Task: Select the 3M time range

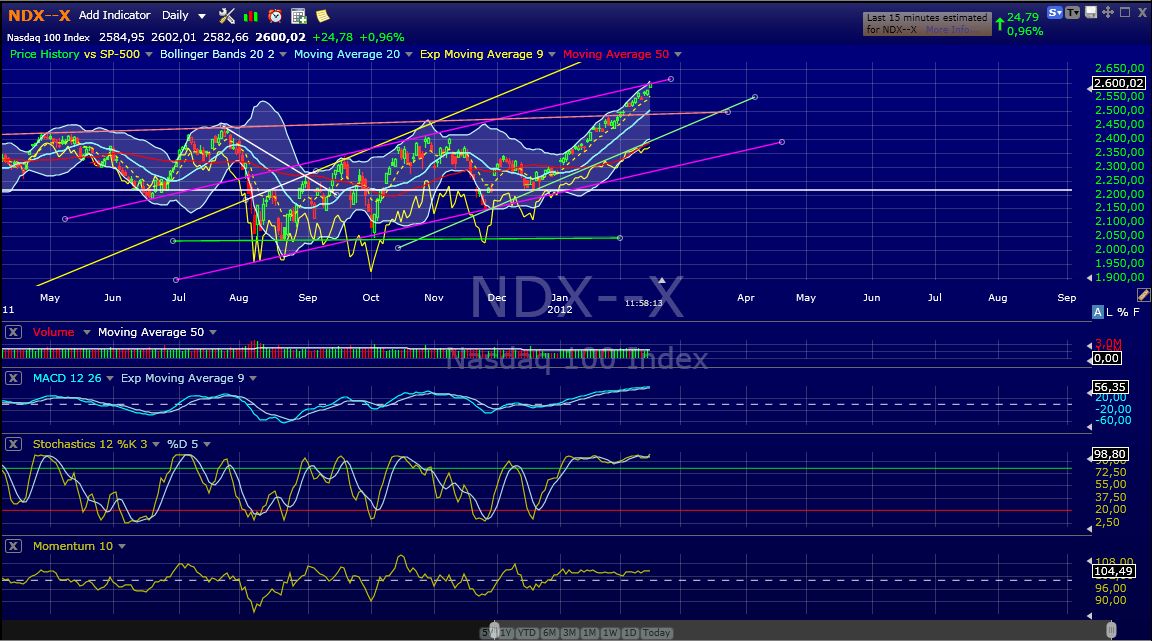Action: (x=569, y=633)
